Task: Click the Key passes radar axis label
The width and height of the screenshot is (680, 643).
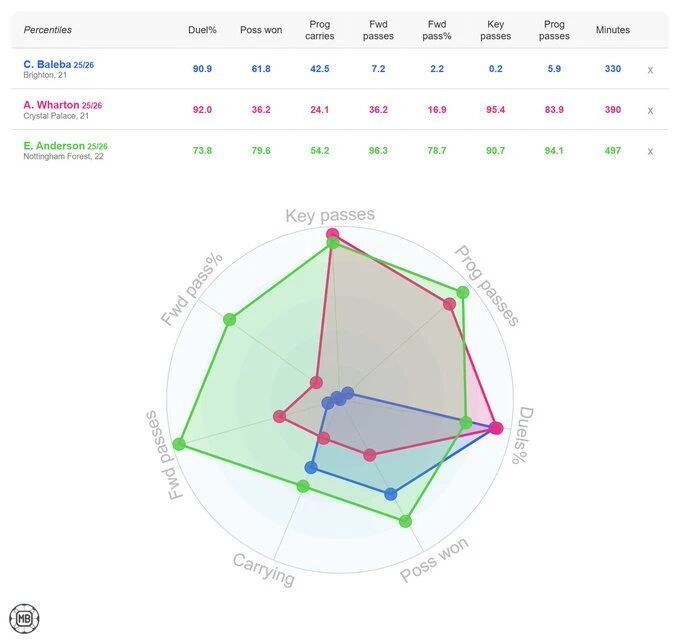Action: (330, 215)
